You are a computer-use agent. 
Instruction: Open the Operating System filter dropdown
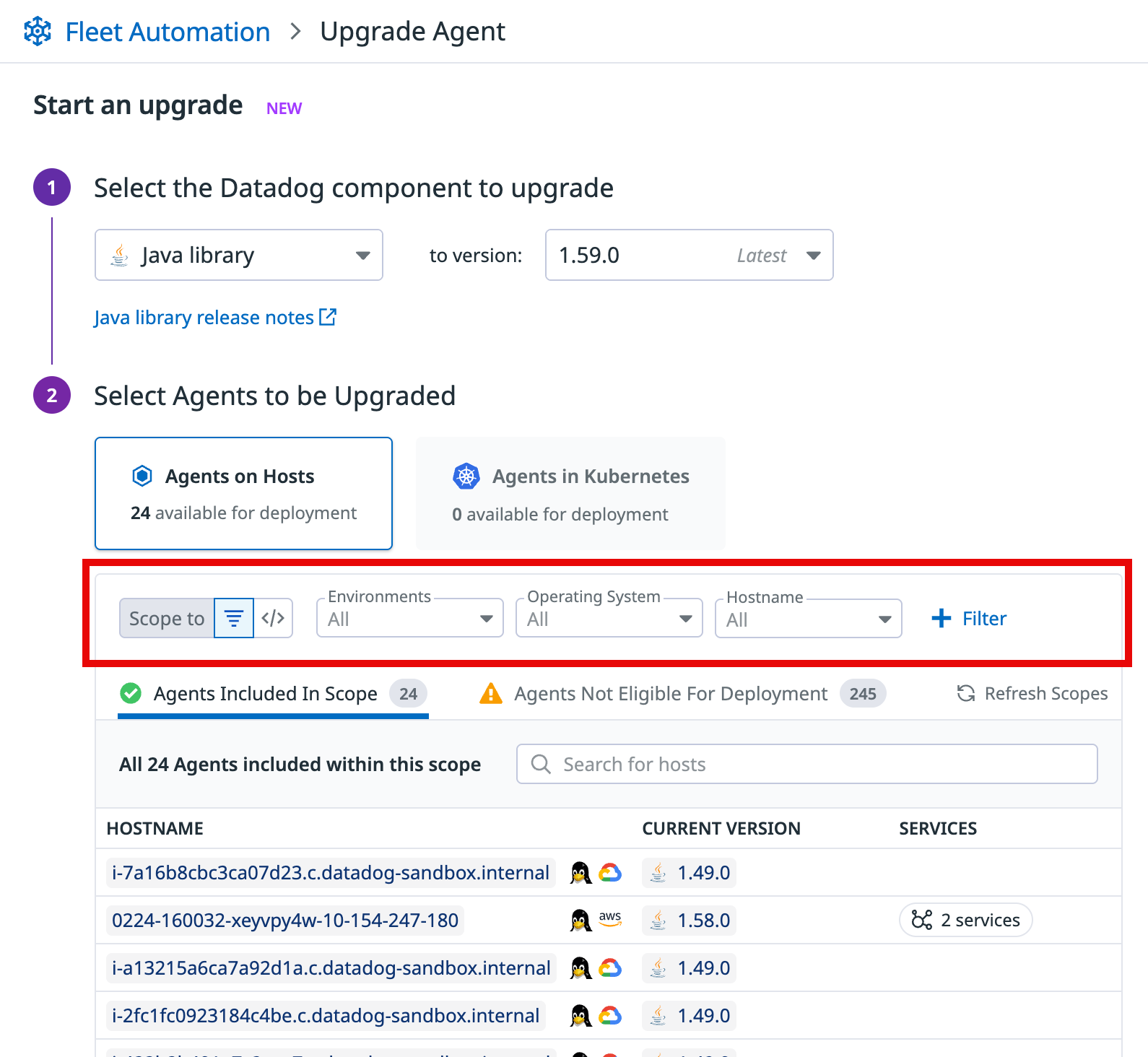point(609,619)
